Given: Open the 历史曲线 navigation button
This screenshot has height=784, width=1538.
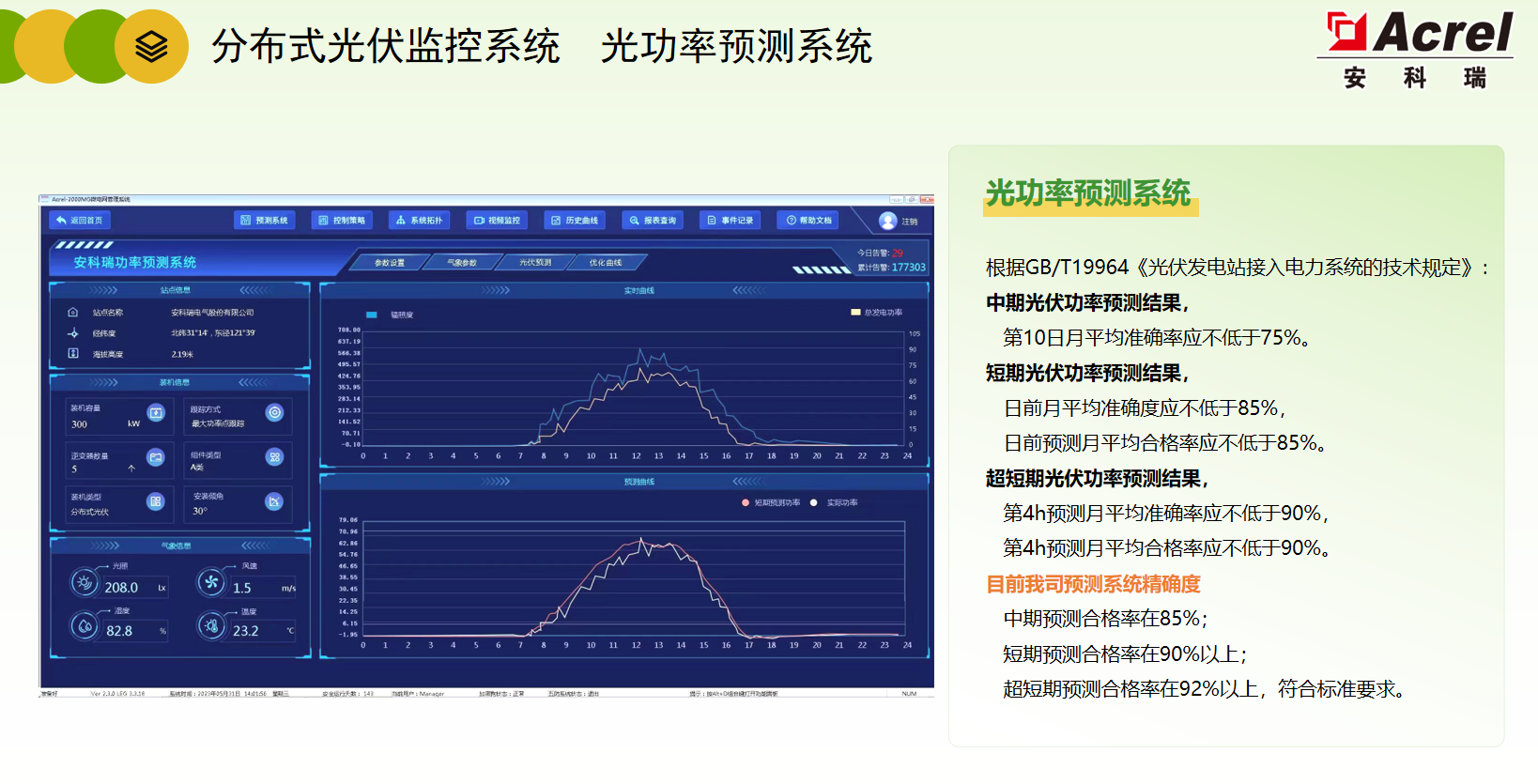Looking at the screenshot, I should pos(575,221).
